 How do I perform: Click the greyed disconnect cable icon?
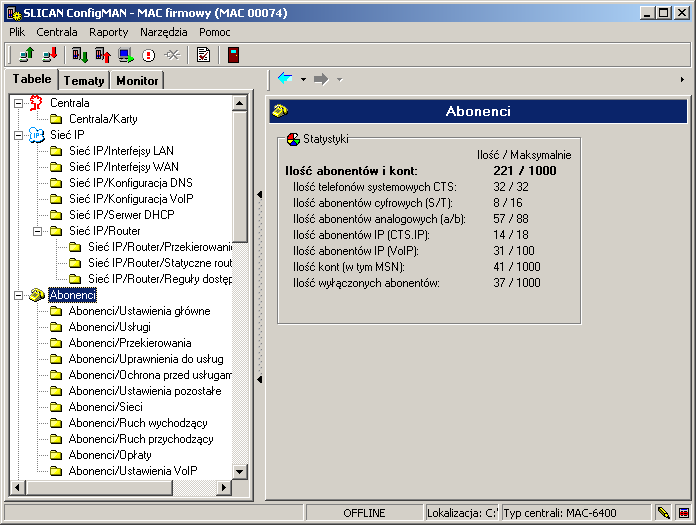(172, 55)
